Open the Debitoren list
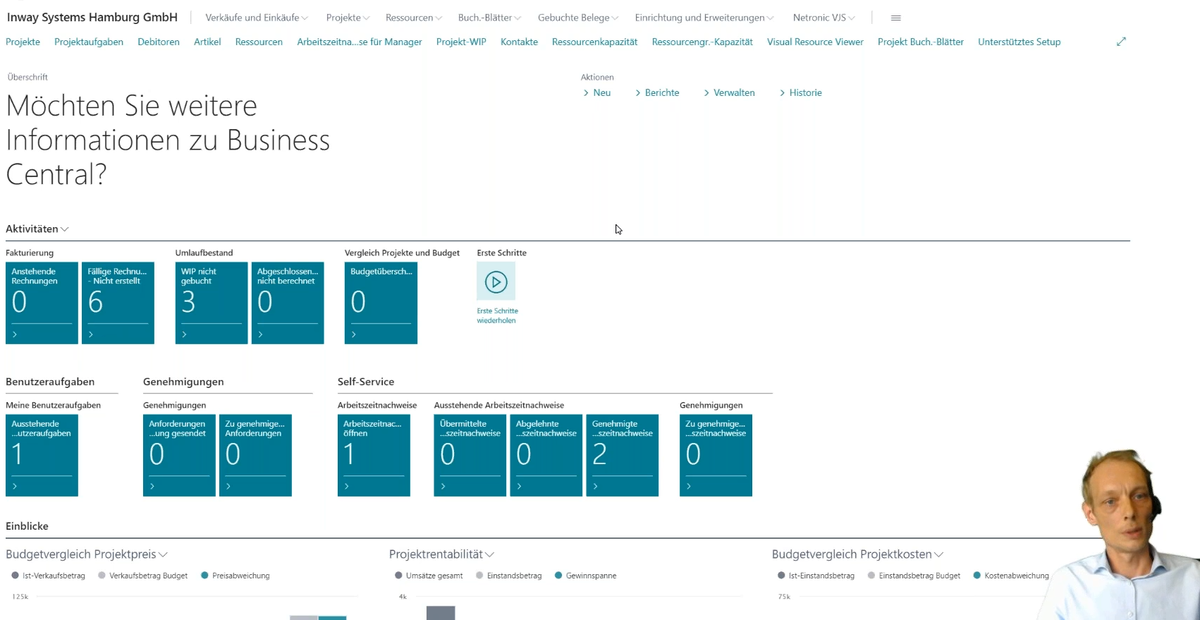 pyautogui.click(x=159, y=42)
